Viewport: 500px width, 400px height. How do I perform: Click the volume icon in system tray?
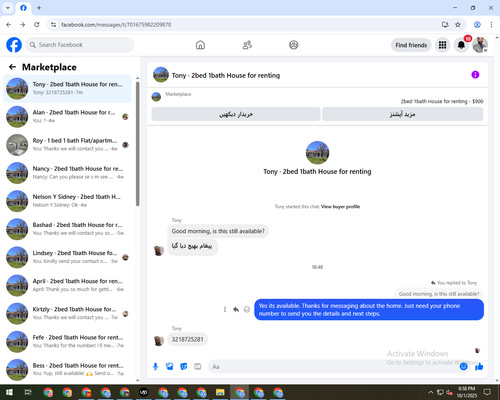(449, 392)
